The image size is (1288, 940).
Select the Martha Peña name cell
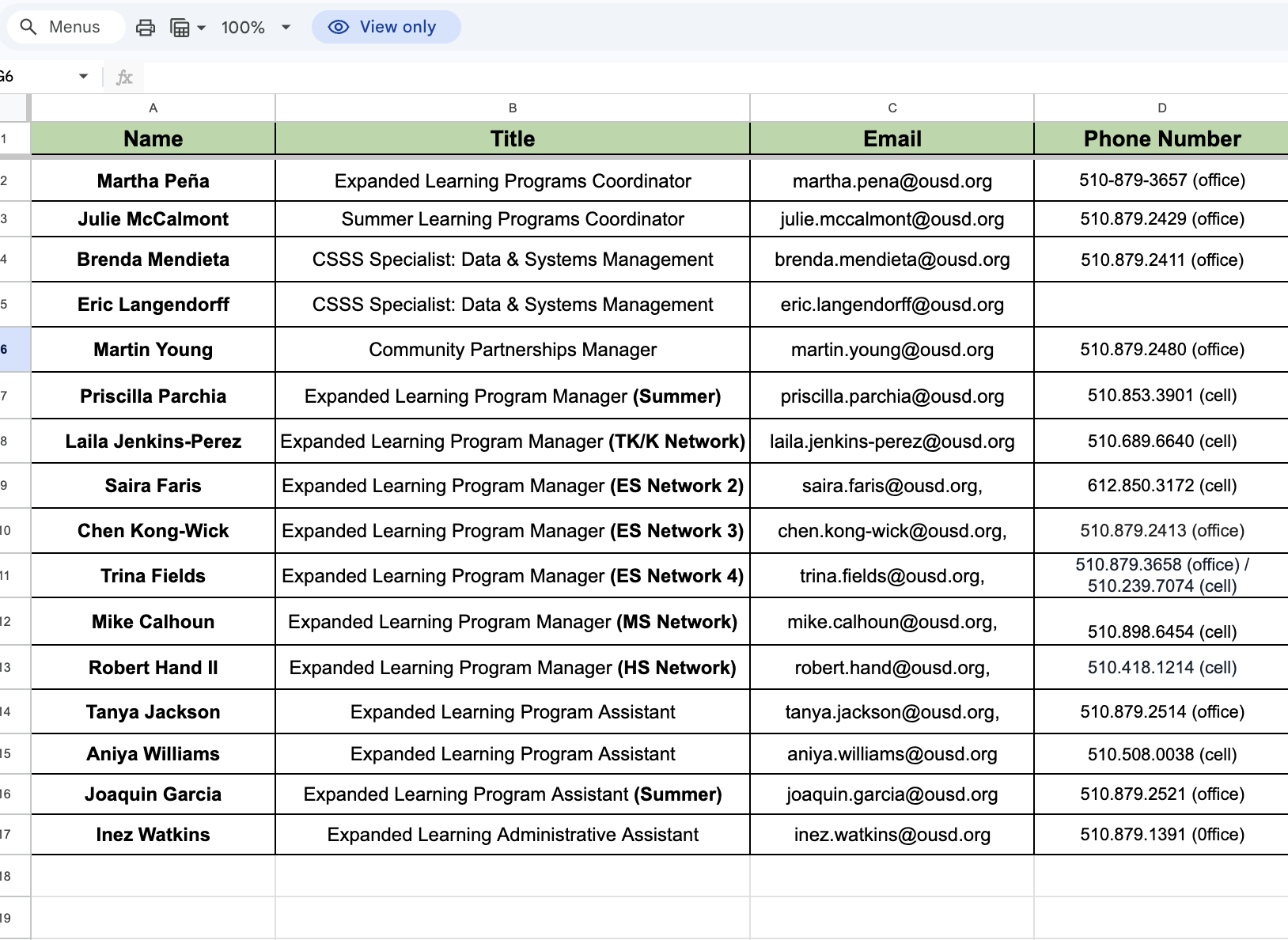153,181
